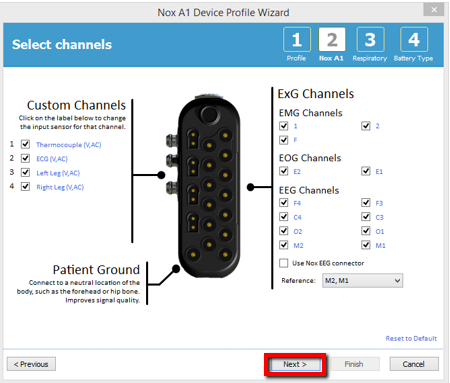Viewport: 450px width, 383px height.
Task: Click Reset to Default link
Action: coord(411,338)
